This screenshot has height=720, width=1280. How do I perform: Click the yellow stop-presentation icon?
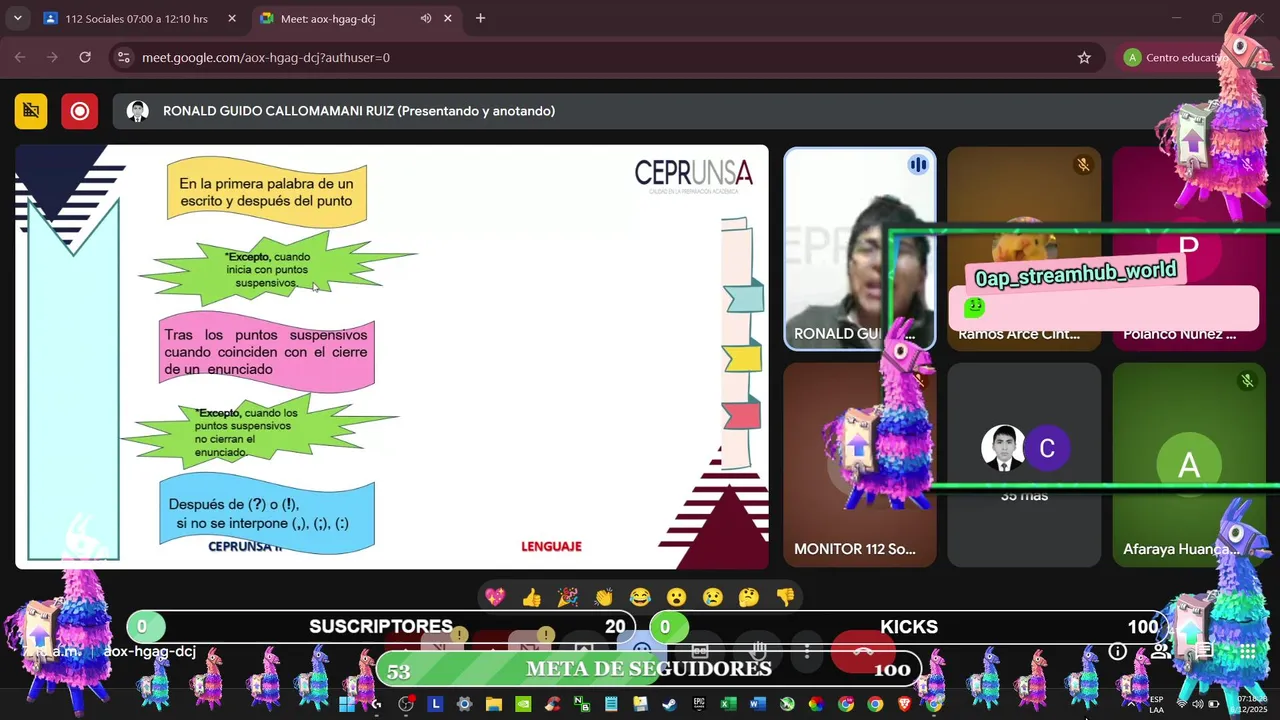[31, 111]
